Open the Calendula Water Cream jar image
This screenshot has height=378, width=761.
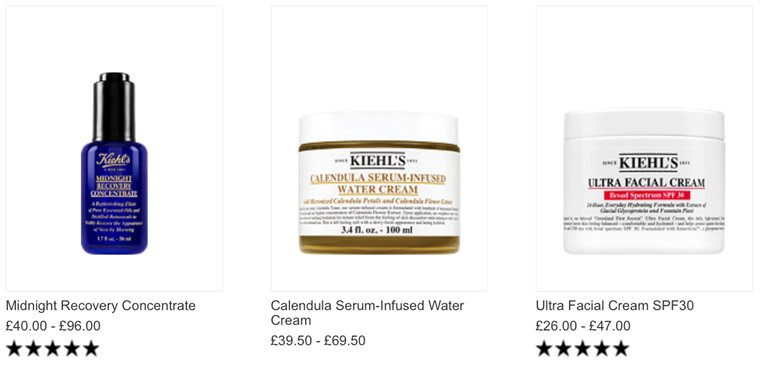tap(379, 183)
